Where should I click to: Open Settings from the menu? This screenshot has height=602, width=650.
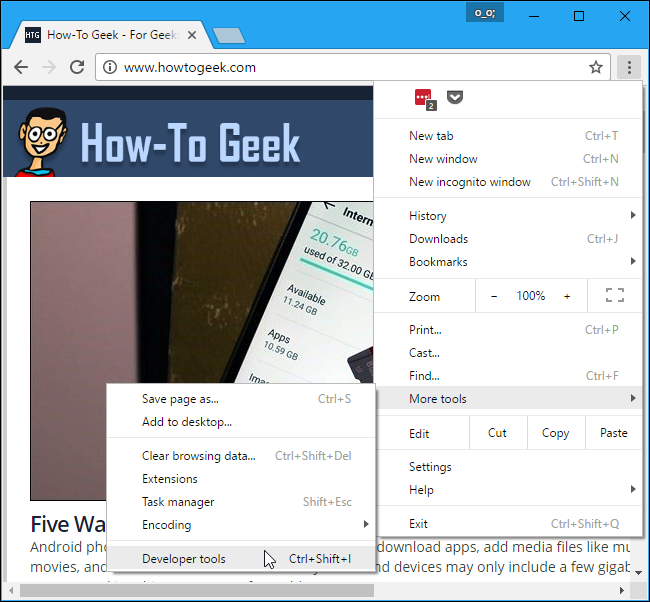(x=508, y=467)
